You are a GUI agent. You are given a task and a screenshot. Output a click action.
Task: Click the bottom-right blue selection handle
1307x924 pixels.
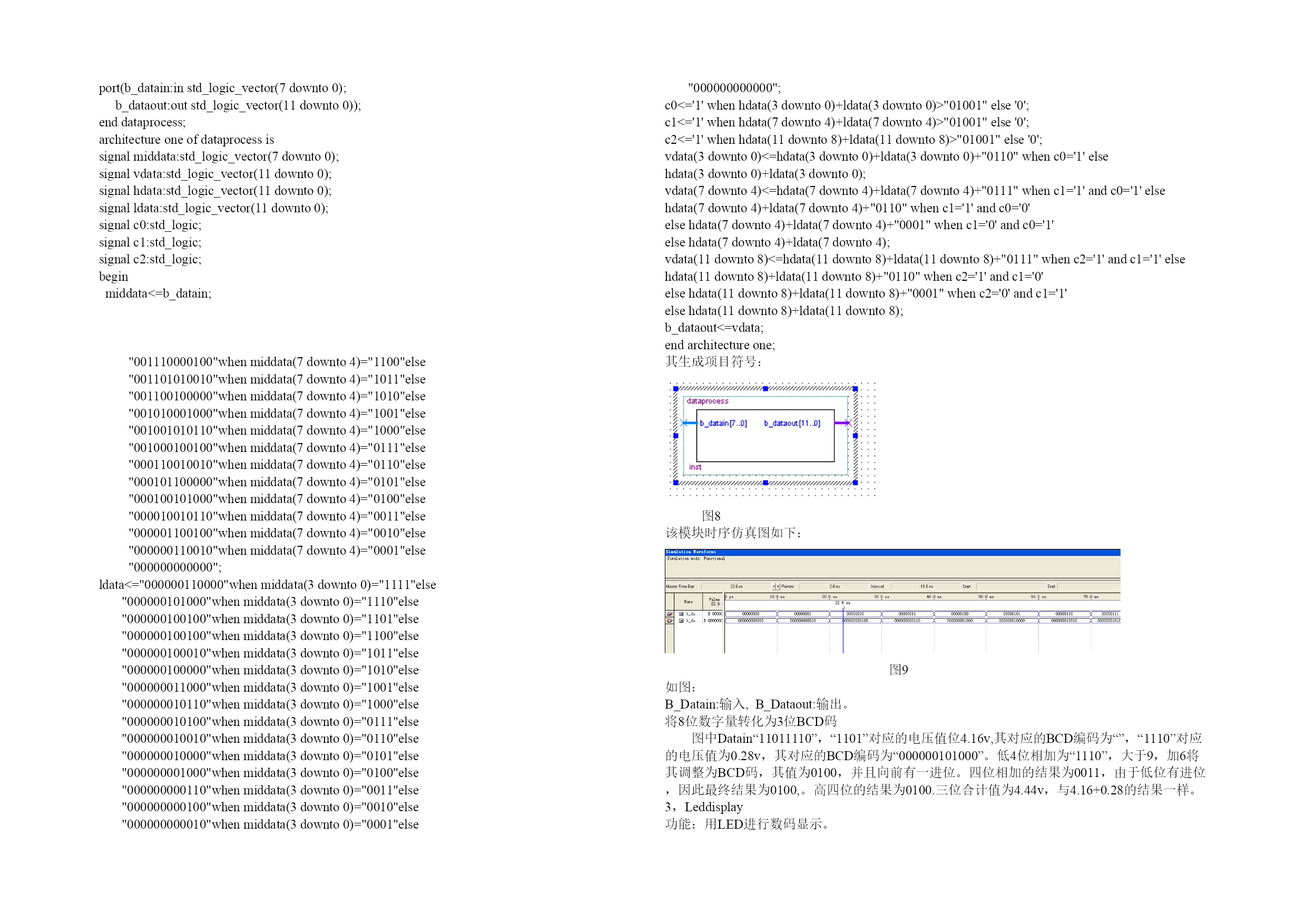pos(855,483)
